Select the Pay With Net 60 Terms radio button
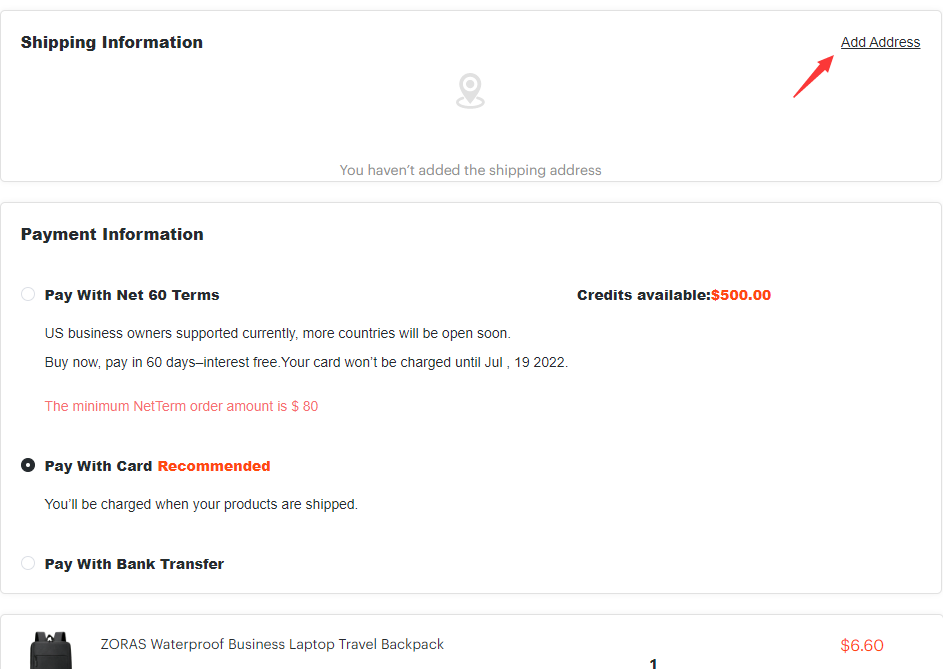Image resolution: width=943 pixels, height=669 pixels. [28, 294]
